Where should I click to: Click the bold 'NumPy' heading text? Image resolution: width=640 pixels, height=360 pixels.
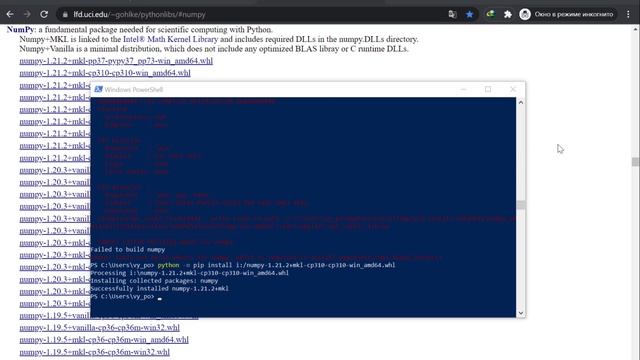point(20,30)
